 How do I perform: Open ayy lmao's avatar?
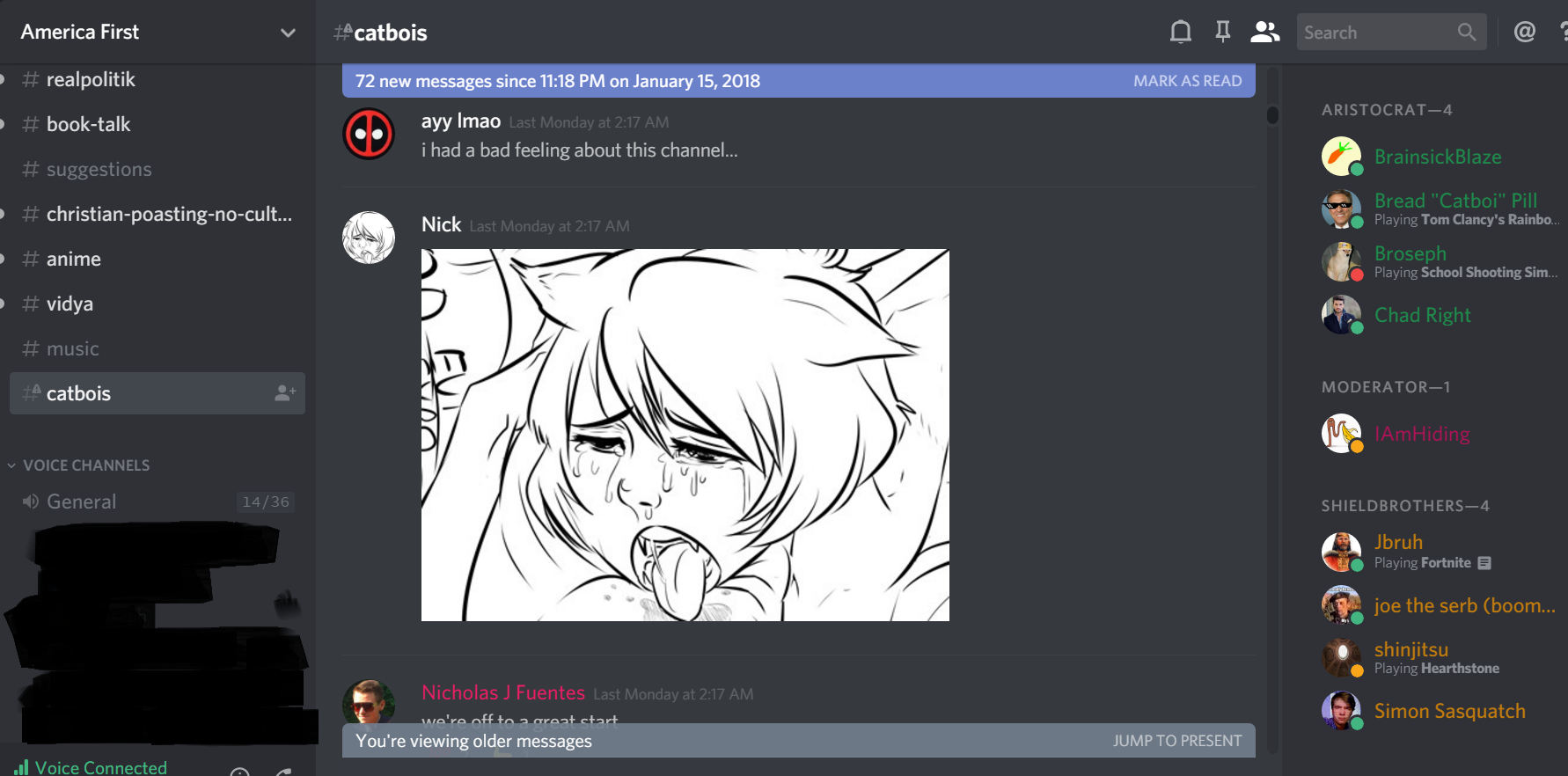point(369,134)
